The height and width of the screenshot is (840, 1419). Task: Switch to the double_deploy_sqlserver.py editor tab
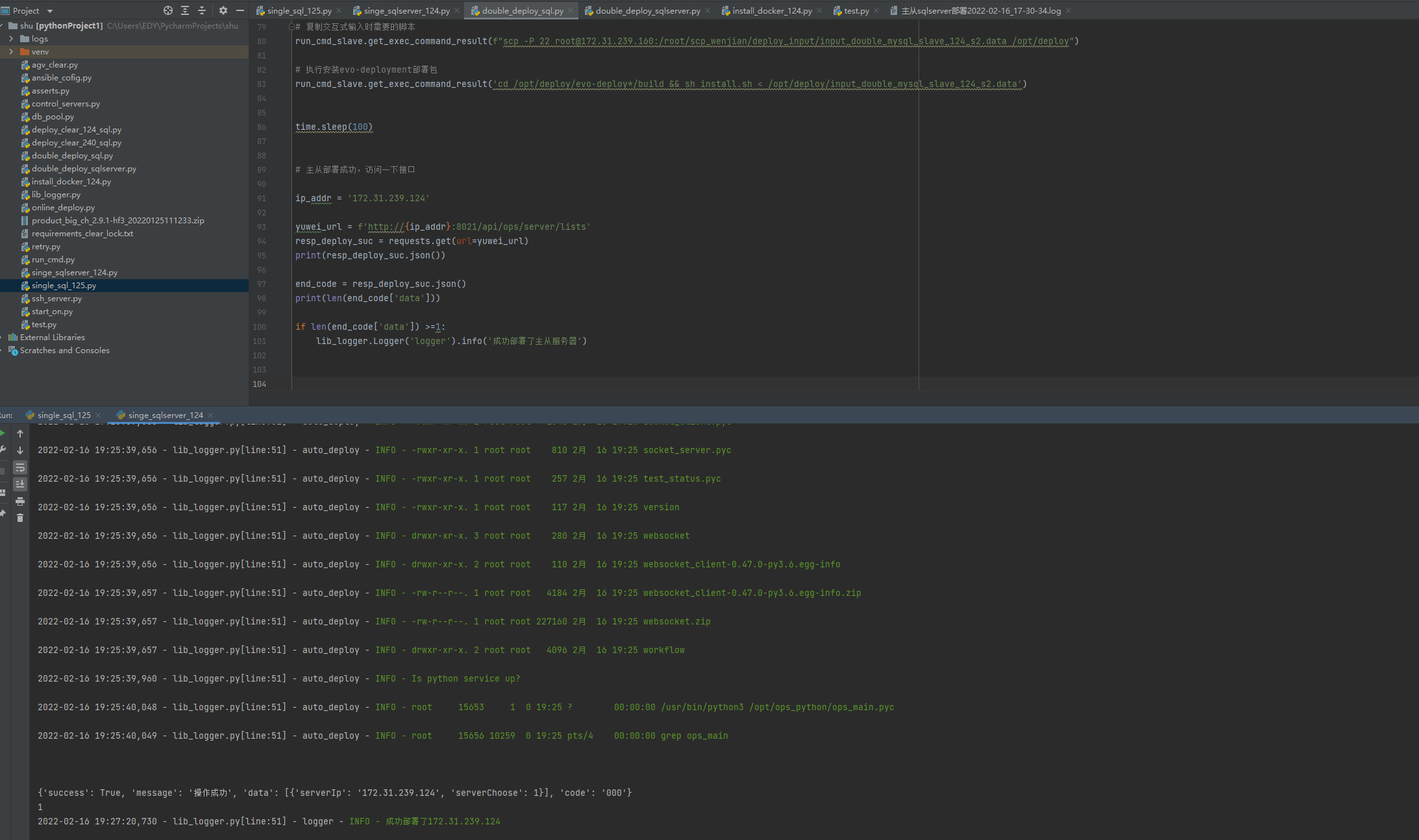pyautogui.click(x=647, y=11)
